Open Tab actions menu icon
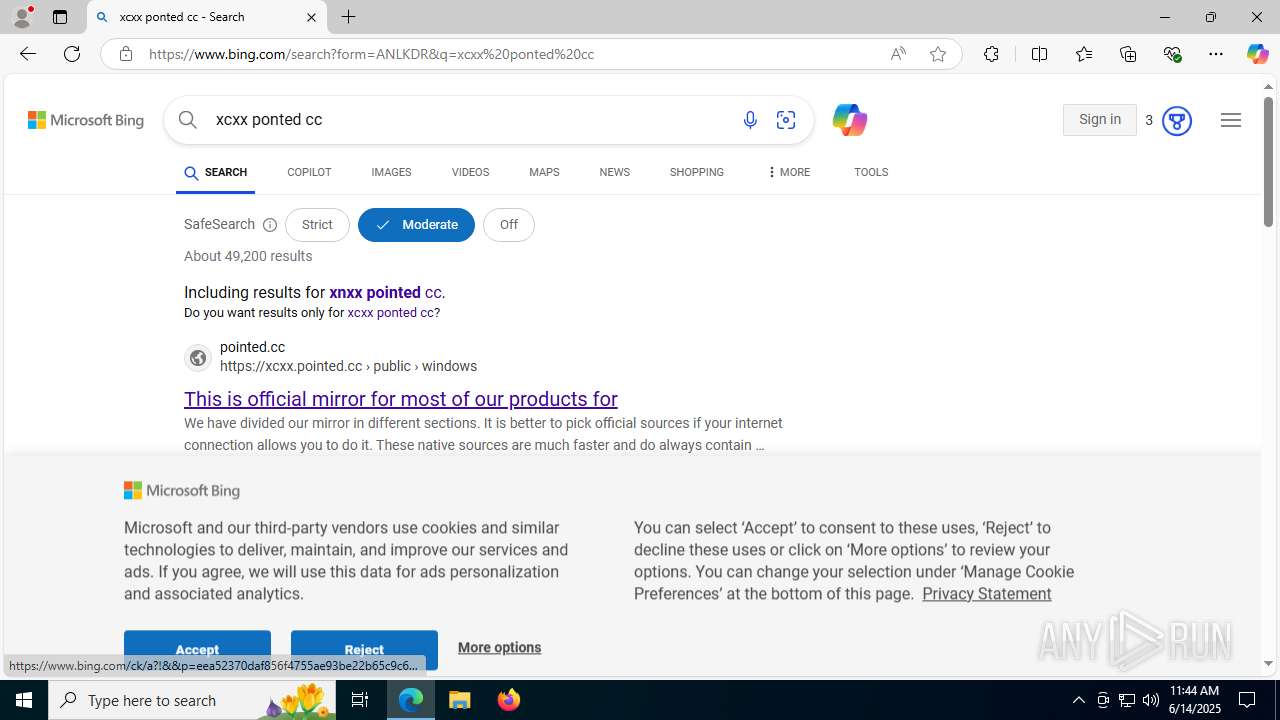The image size is (1280, 720). click(x=60, y=17)
